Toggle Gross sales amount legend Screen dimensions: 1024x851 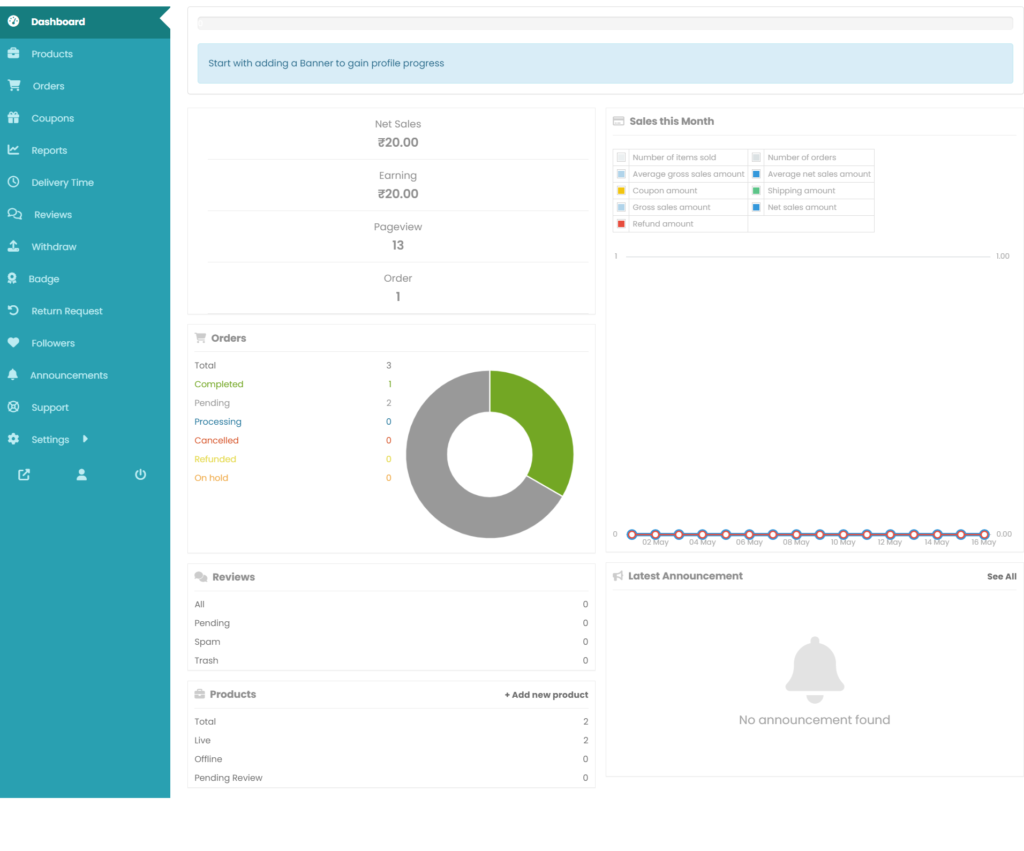tap(671, 207)
